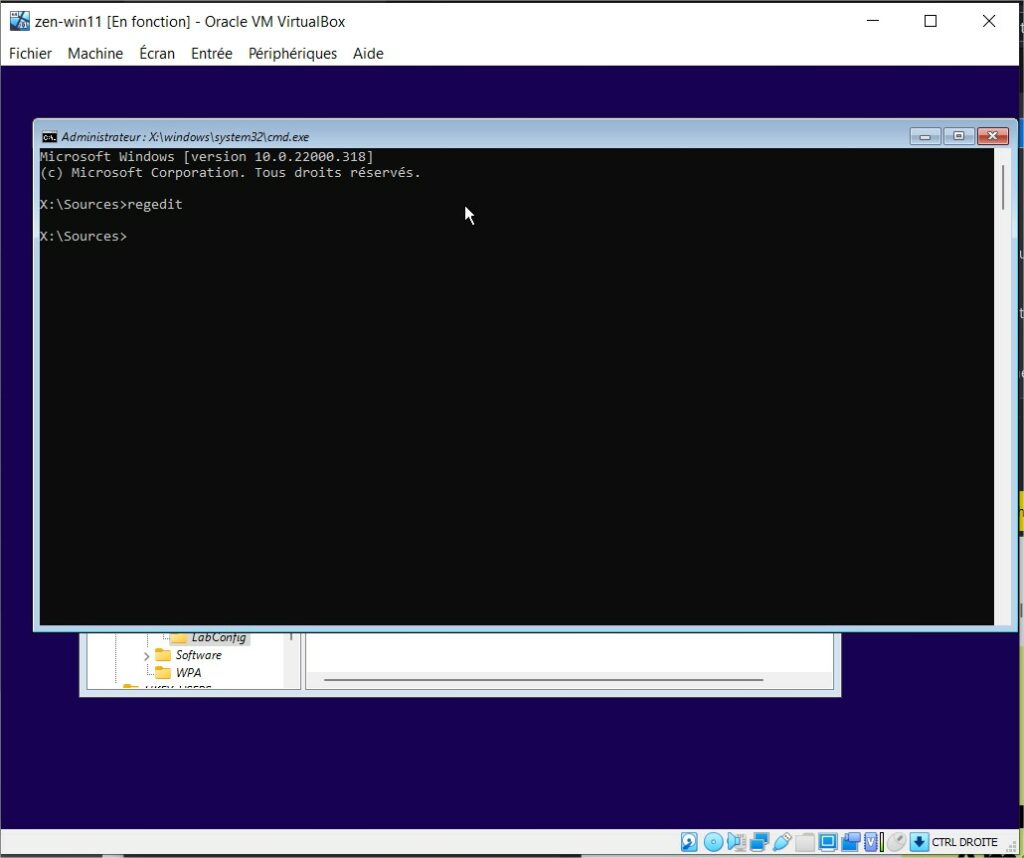Maximize the cmd.exe window
The image size is (1024, 858).
[x=959, y=136]
